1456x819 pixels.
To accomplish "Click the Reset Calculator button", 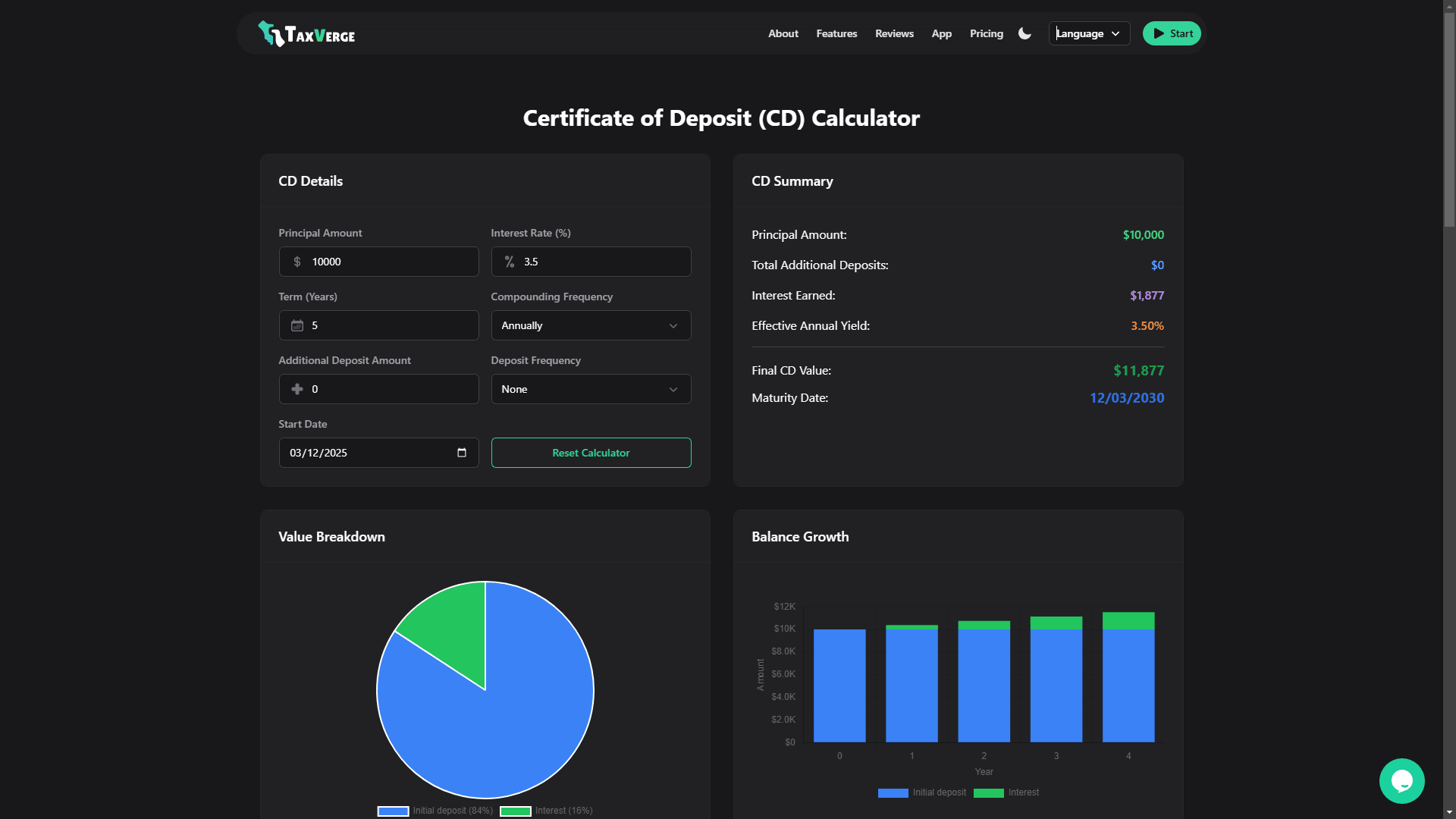I will 591,453.
